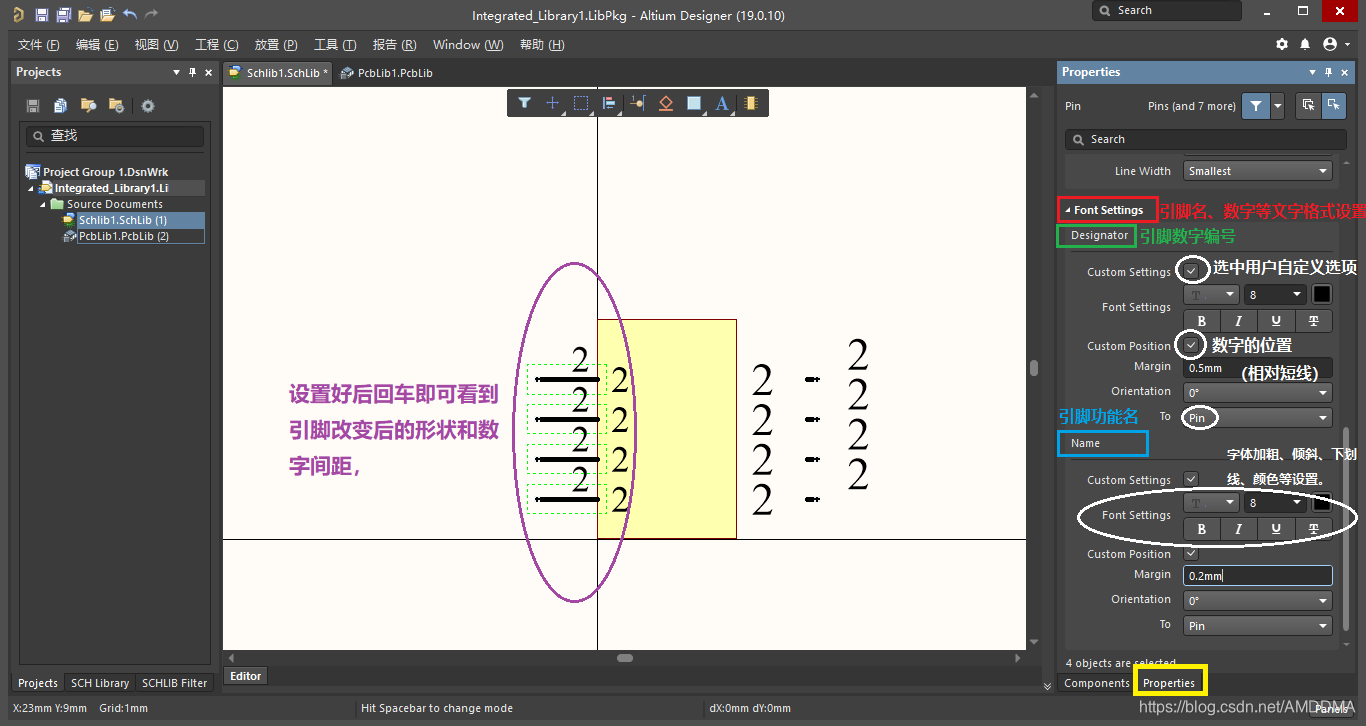This screenshot has width=1366, height=726.
Task: Open the 放置 (P) menu
Action: [x=276, y=45]
